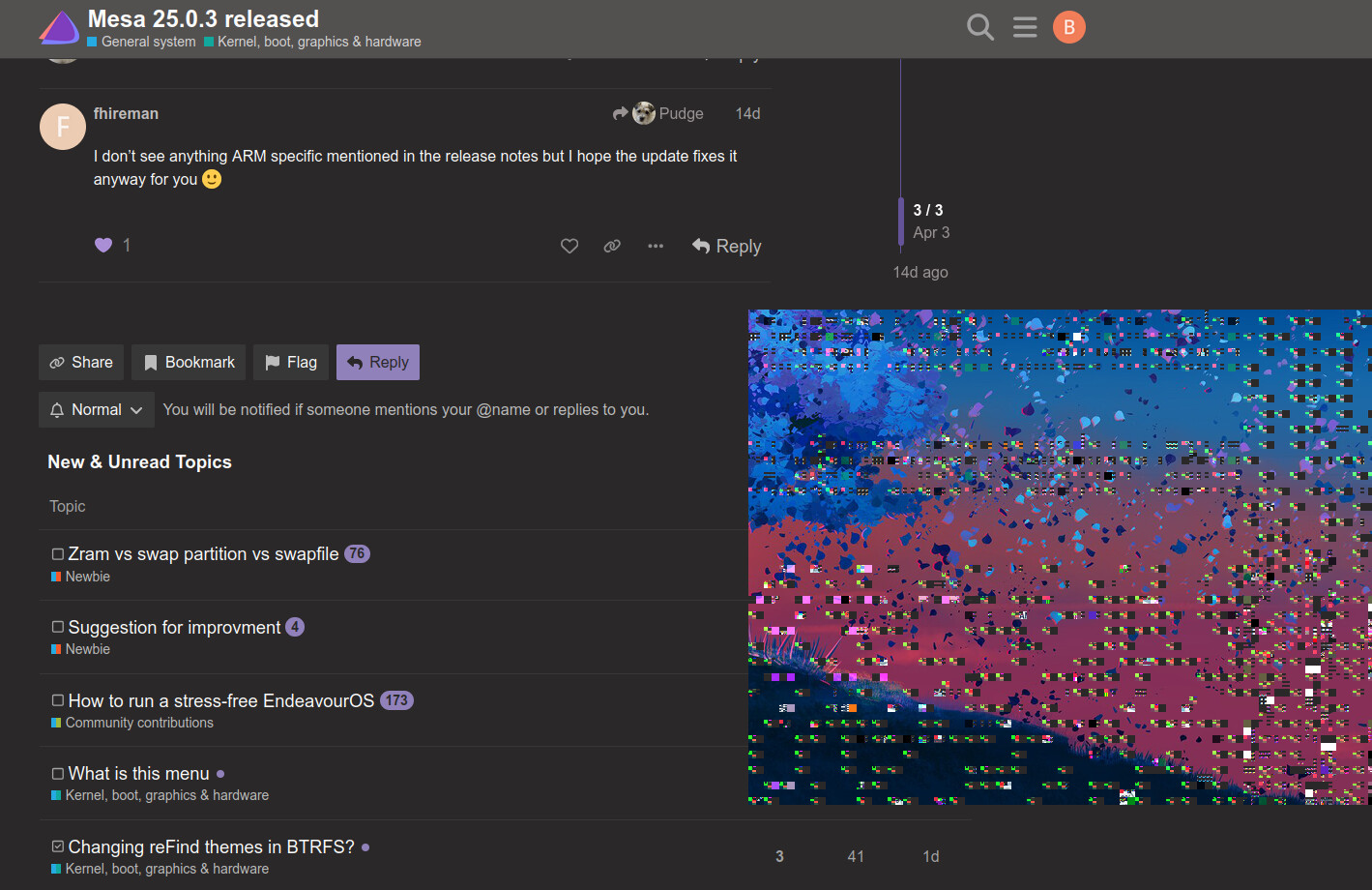This screenshot has width=1372, height=890.
Task: Click the Topic column header
Action: [68, 506]
